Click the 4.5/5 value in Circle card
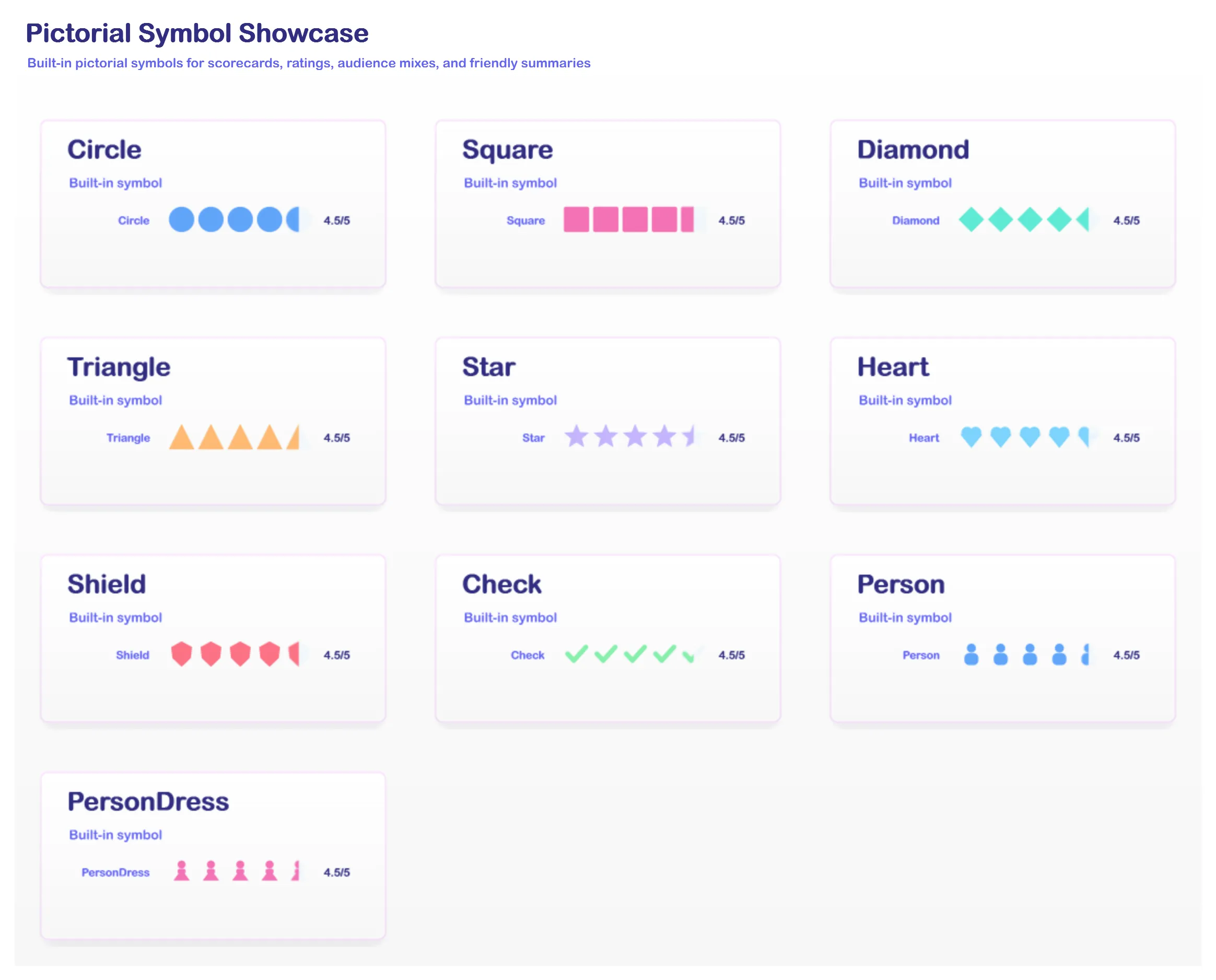This screenshot has height=980, width=1216. [x=336, y=220]
